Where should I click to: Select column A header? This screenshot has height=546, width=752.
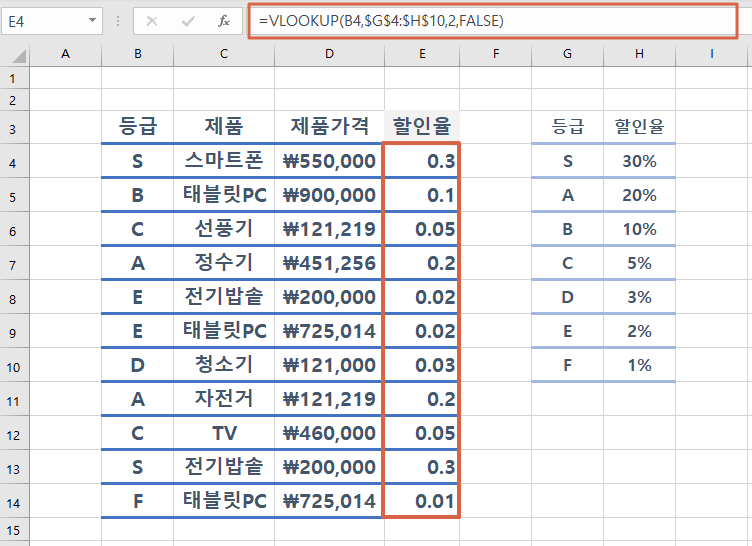click(66, 54)
